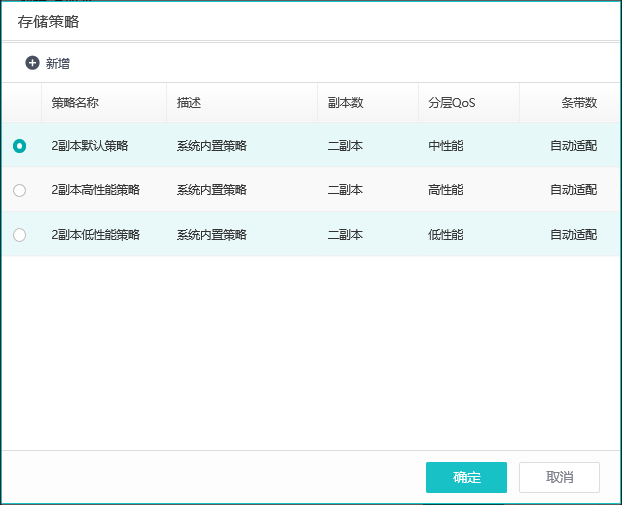Click 自动适配 in the 2副本默认策略 row

tap(573, 146)
